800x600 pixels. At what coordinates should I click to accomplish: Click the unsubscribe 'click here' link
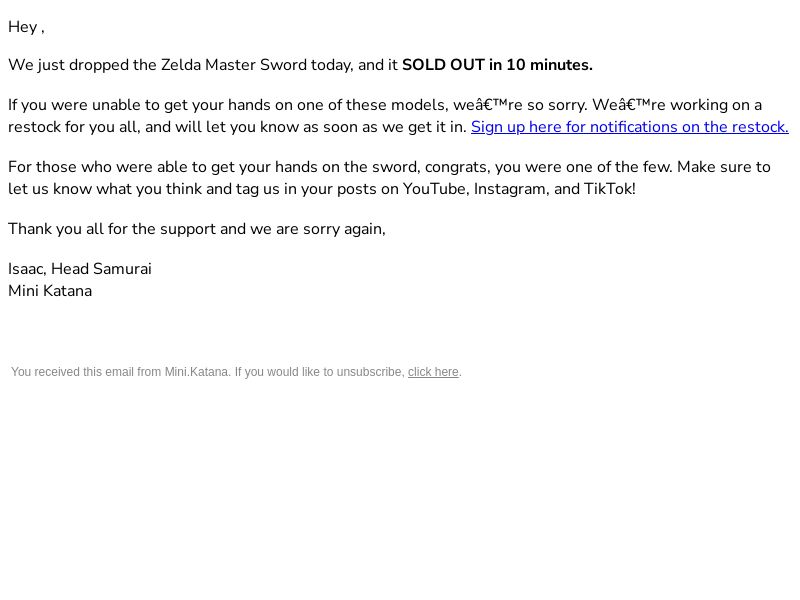(433, 372)
